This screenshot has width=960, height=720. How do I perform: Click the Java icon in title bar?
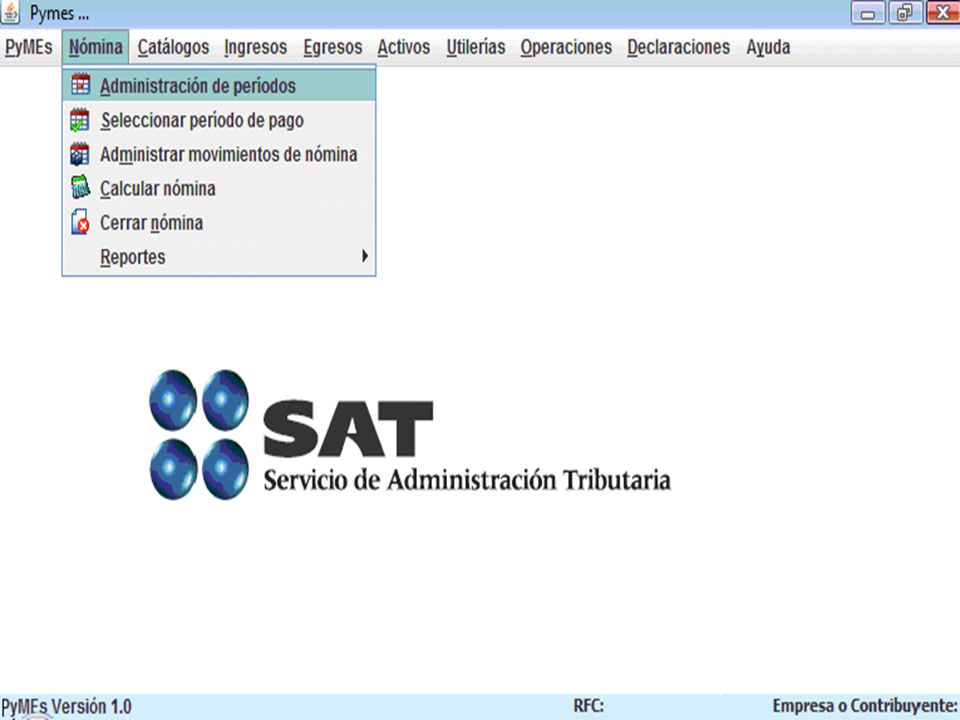pos(10,12)
